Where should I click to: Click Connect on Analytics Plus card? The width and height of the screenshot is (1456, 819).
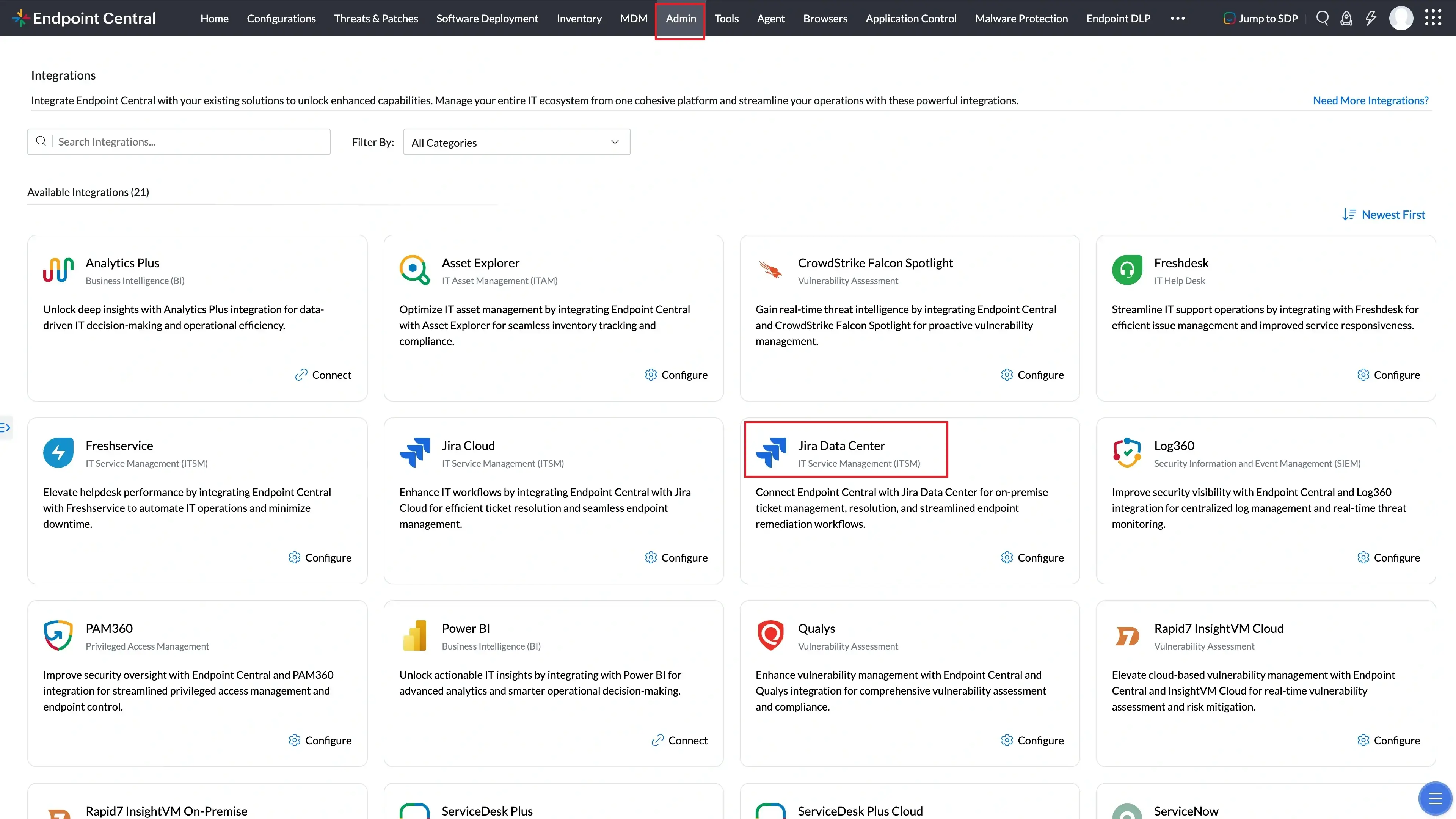pyautogui.click(x=323, y=375)
